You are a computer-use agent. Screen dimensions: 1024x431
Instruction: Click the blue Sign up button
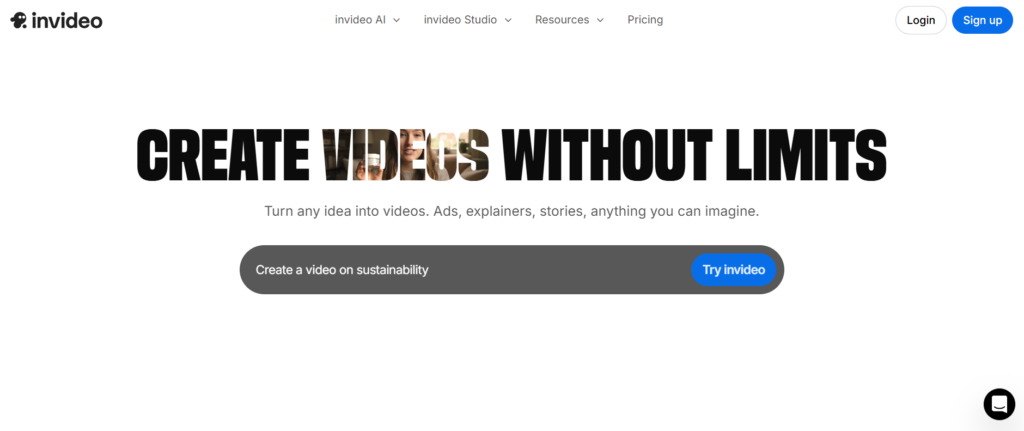pos(982,20)
